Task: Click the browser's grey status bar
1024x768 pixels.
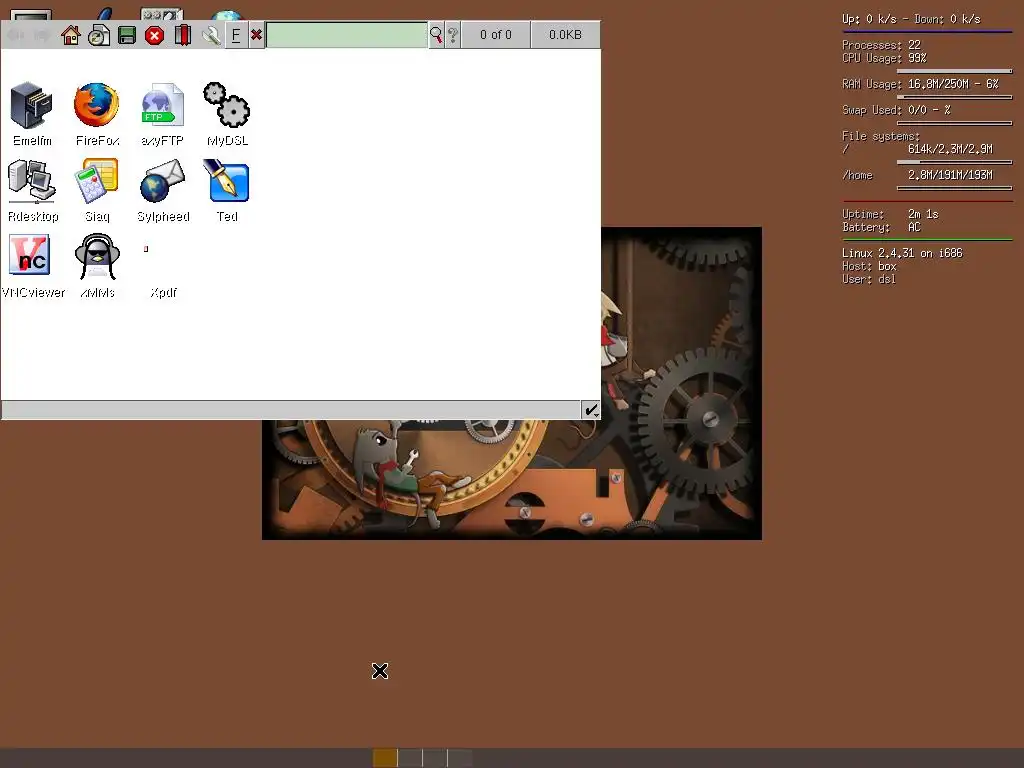Action: tap(291, 409)
